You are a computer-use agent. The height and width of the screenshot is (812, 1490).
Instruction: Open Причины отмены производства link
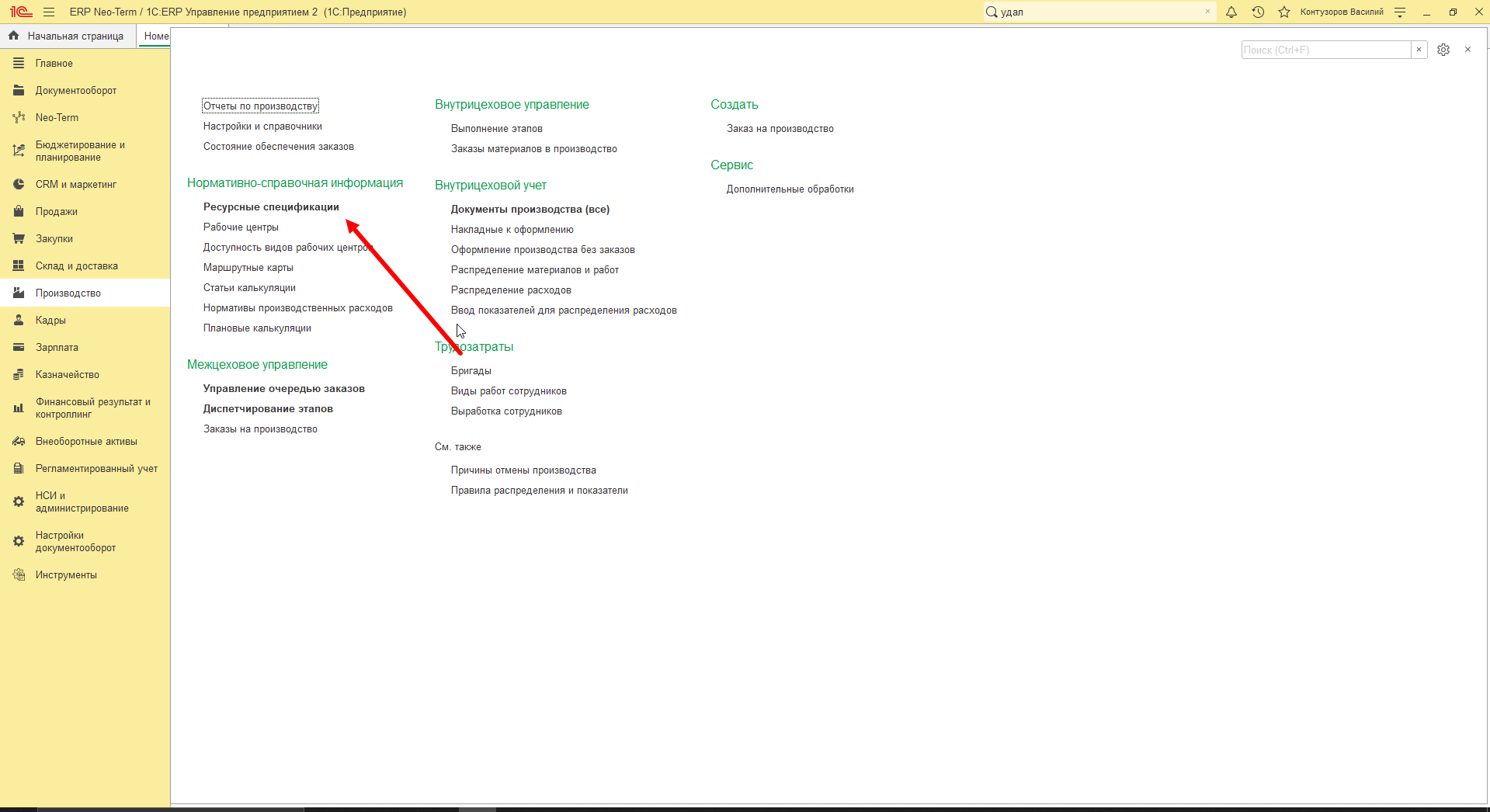pos(523,470)
